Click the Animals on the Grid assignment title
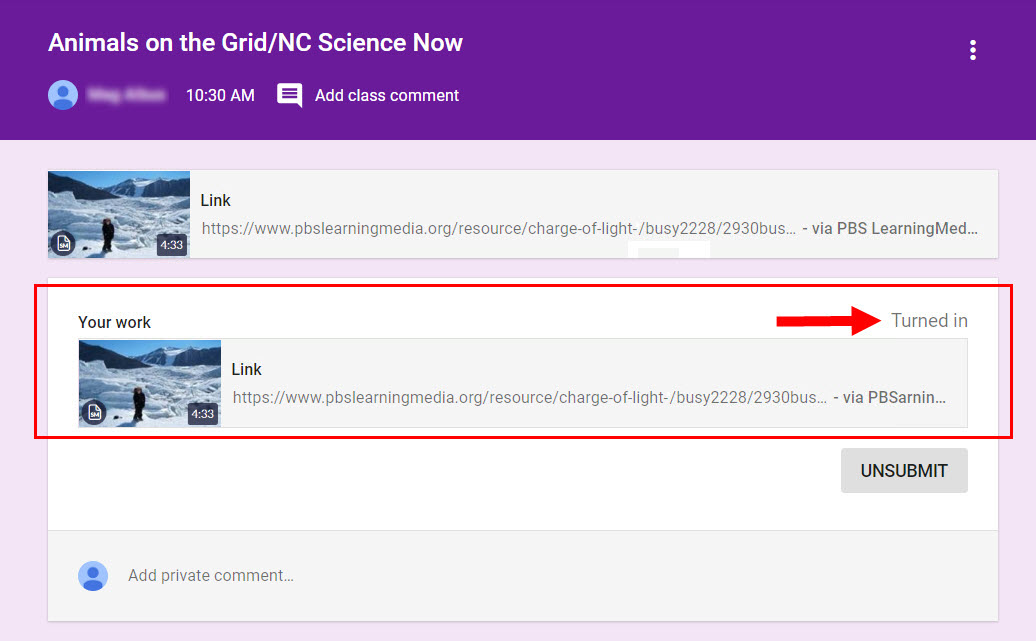This screenshot has width=1036, height=641. point(255,43)
